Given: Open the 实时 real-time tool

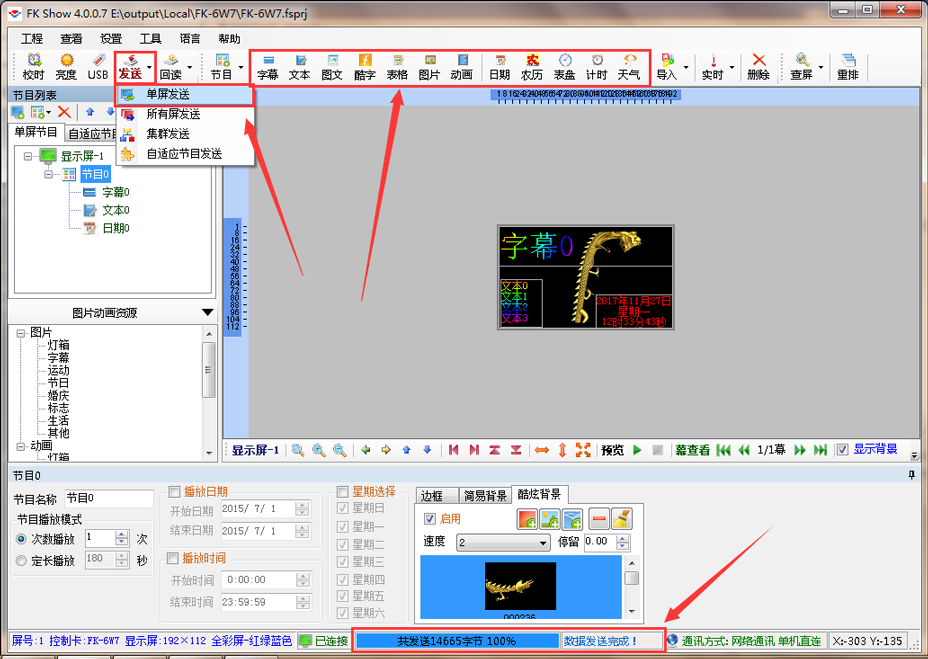Looking at the screenshot, I should (x=713, y=67).
